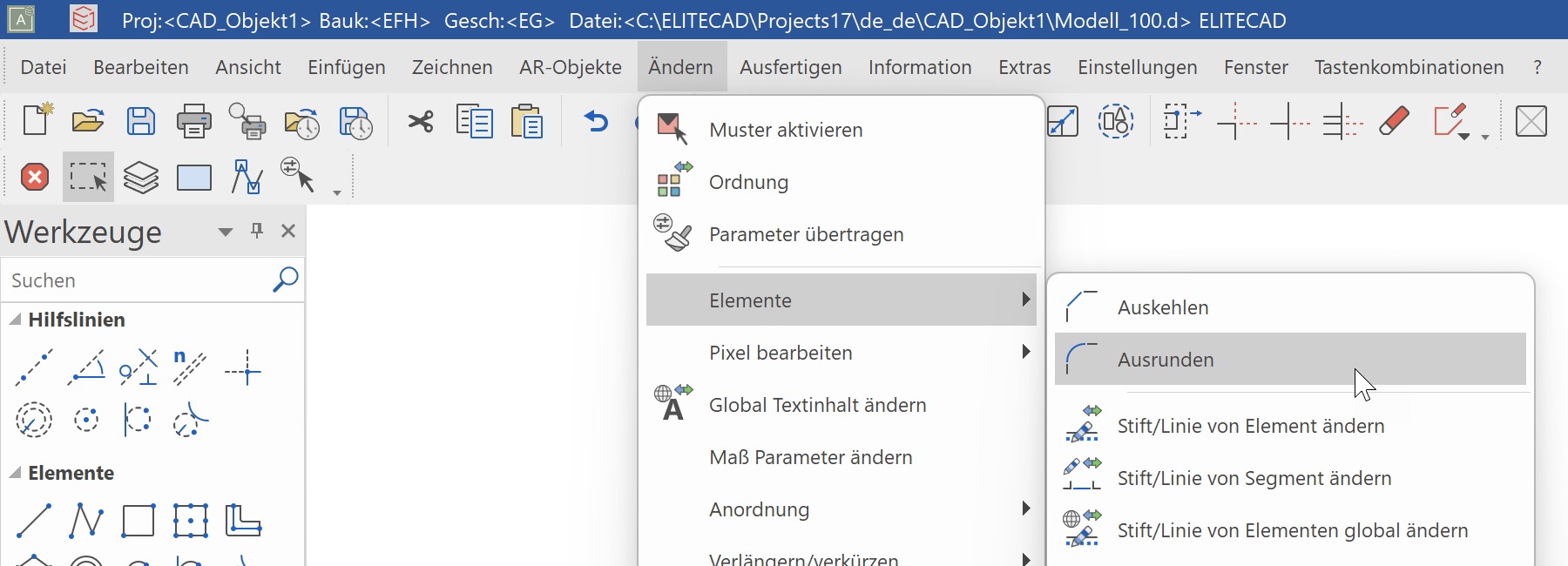Open the Information menu
The width and height of the screenshot is (1568, 566).
[920, 67]
